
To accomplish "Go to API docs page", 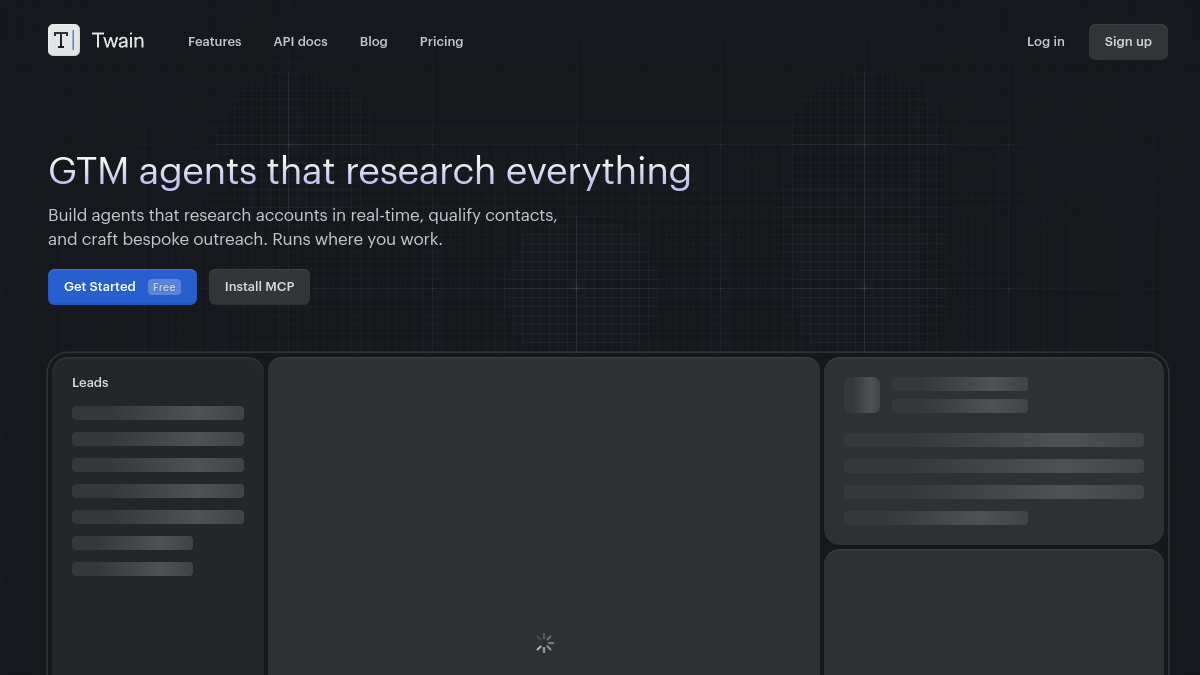I will (300, 41).
